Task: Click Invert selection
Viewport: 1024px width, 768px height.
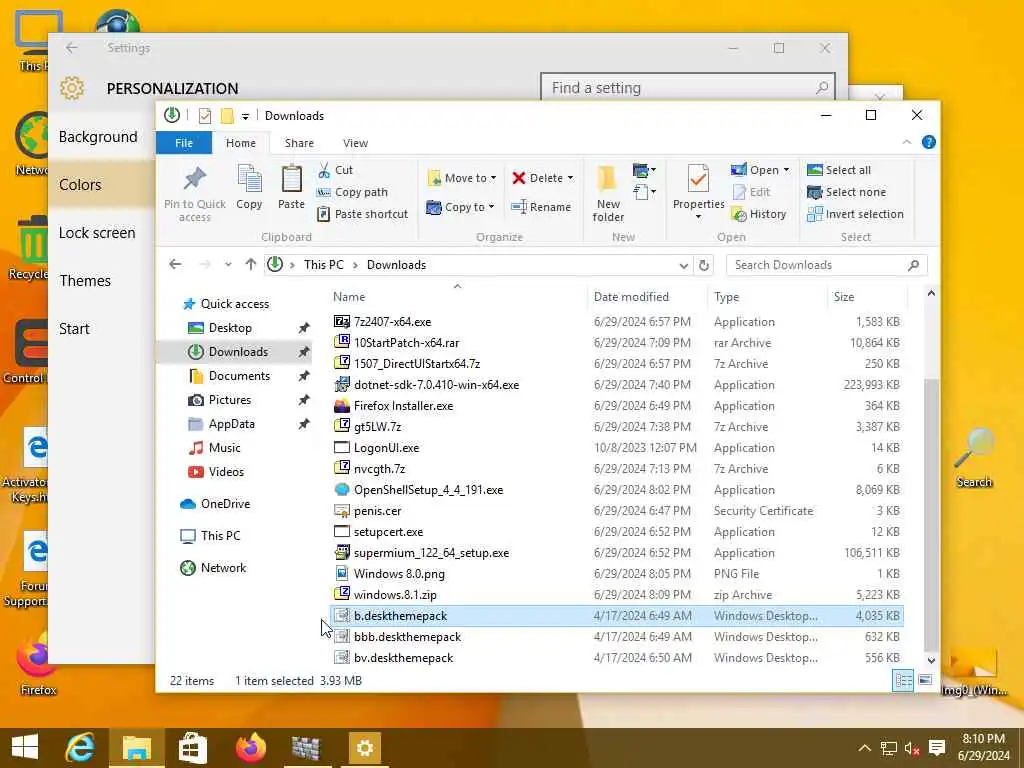Action: (x=855, y=214)
